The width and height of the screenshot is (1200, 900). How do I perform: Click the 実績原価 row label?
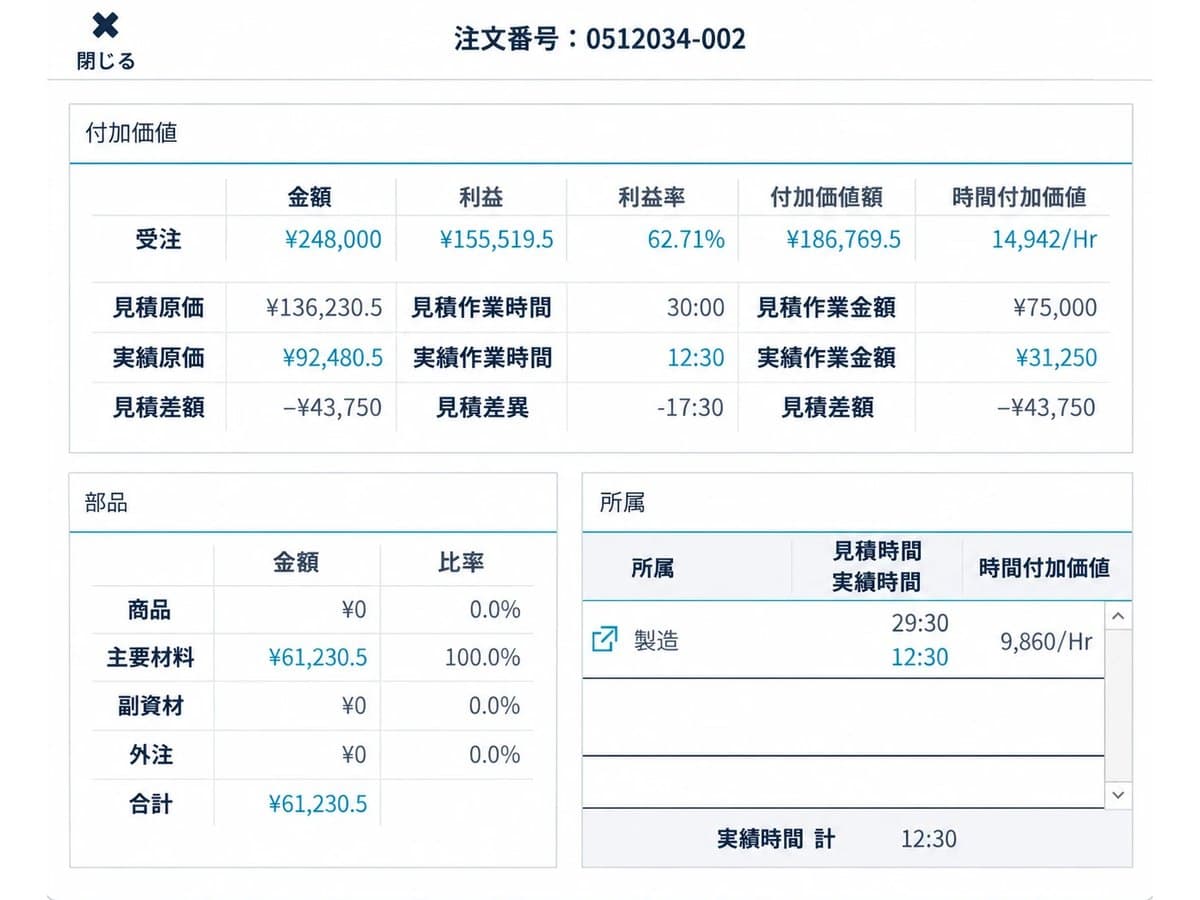[158, 357]
